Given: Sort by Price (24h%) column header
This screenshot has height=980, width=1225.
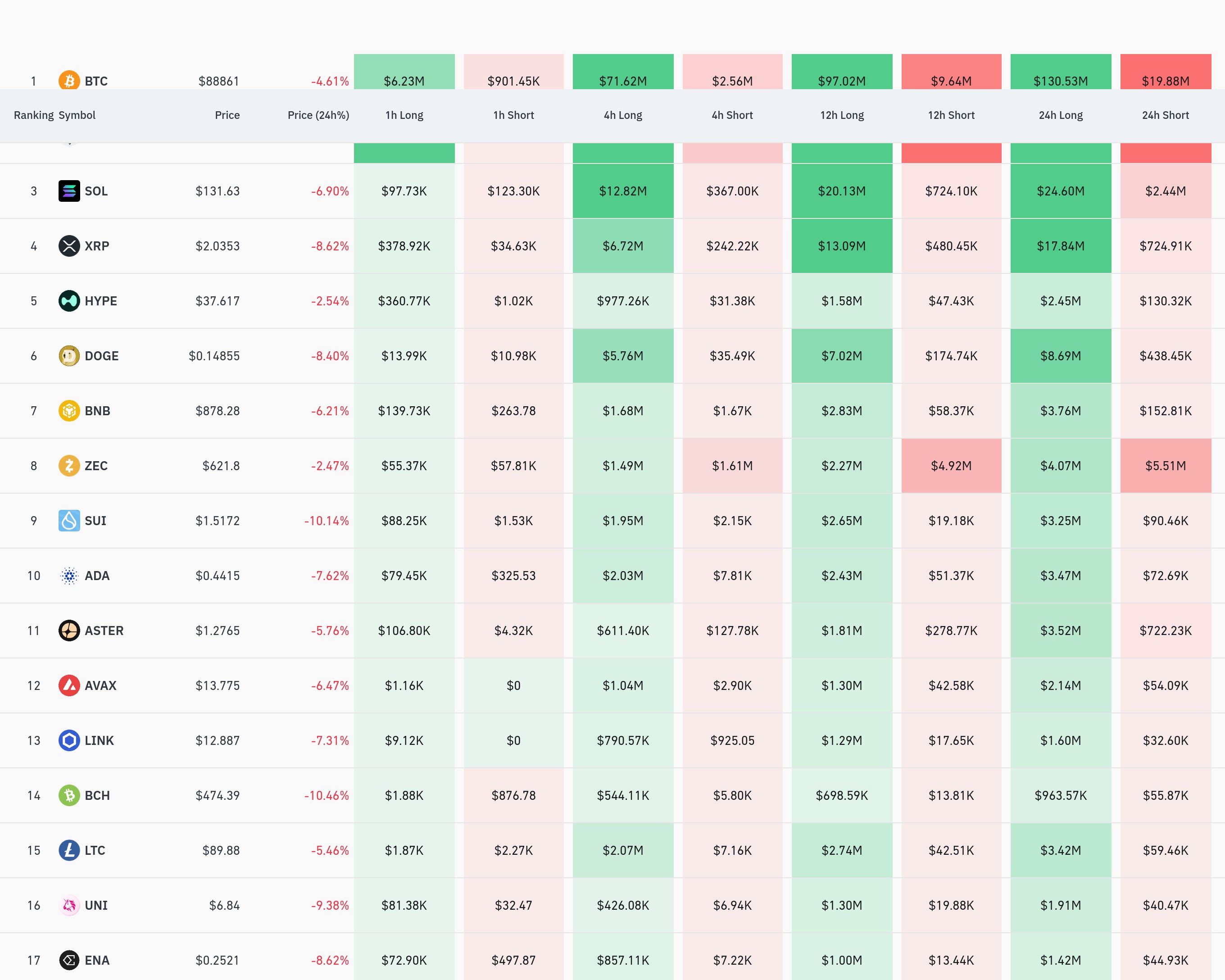Looking at the screenshot, I should (318, 115).
